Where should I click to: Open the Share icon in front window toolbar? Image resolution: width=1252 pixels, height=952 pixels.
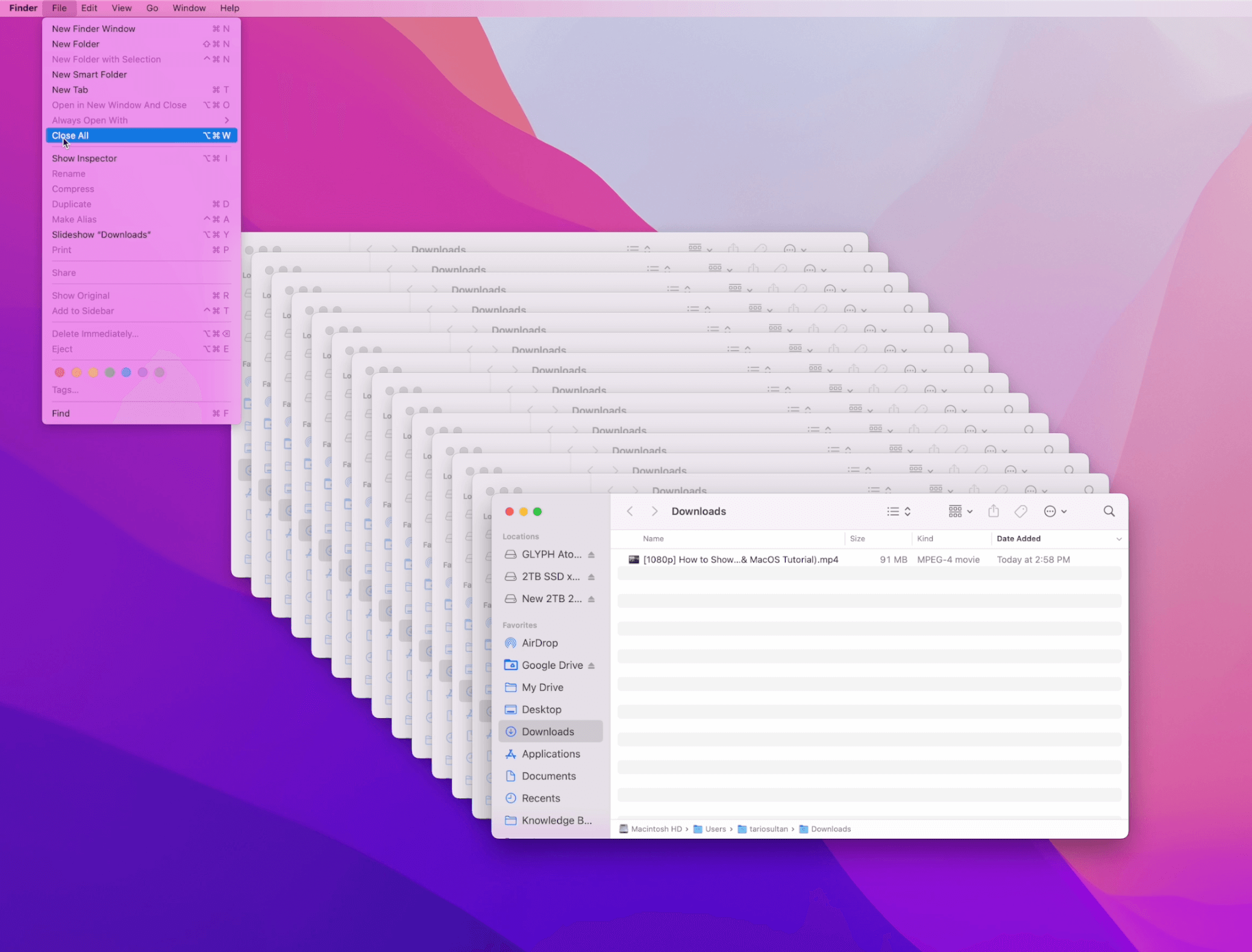(993, 511)
